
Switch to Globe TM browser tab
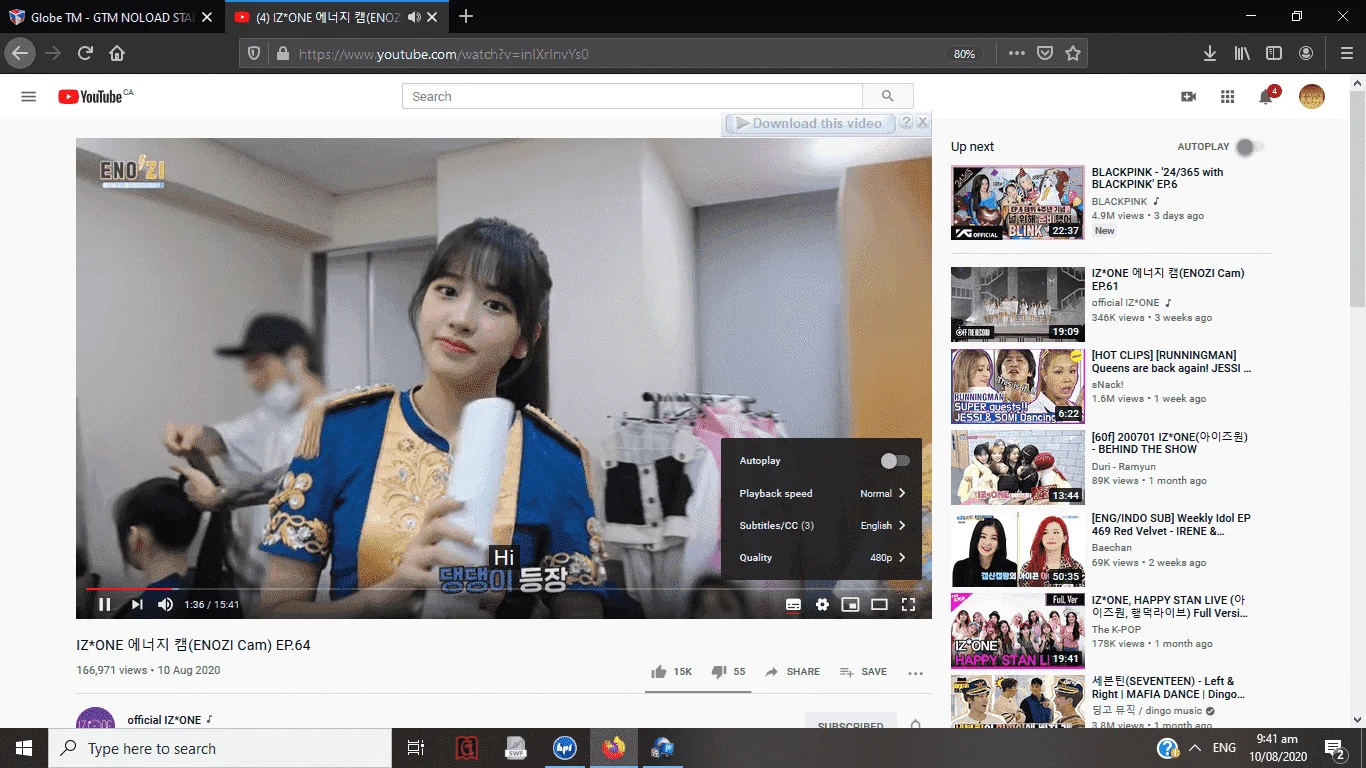(x=110, y=17)
